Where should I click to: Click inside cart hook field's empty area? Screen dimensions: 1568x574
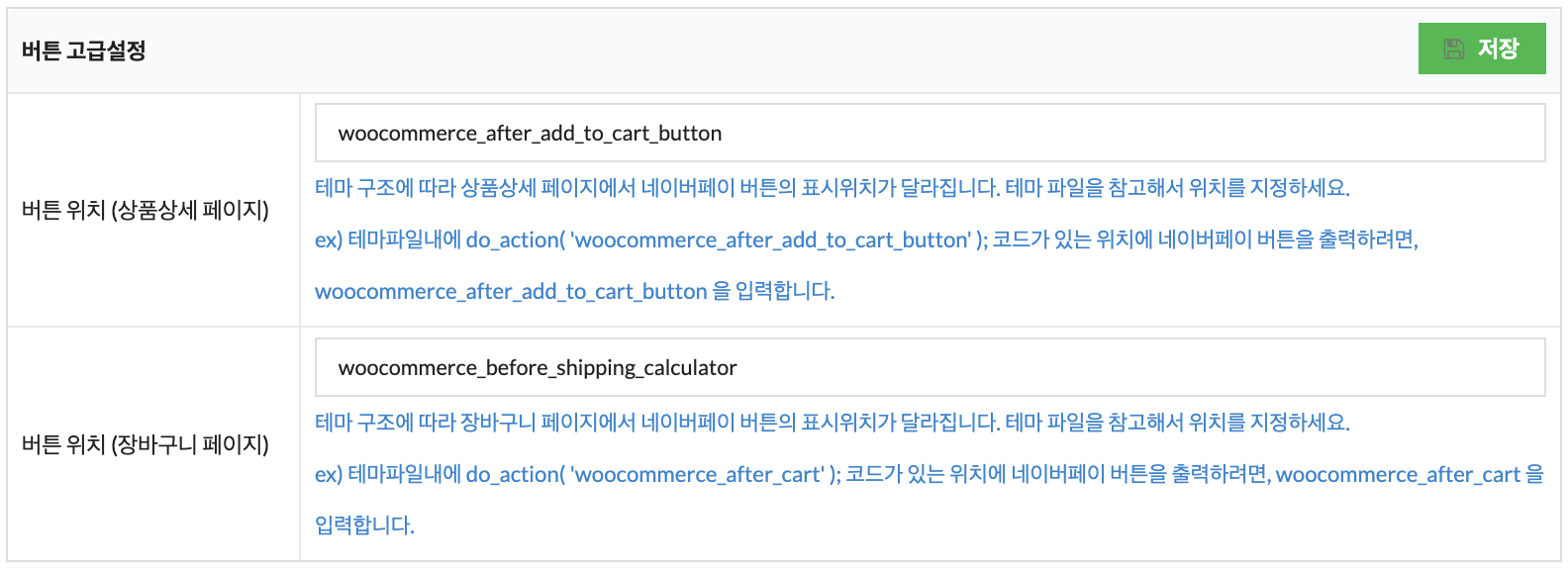tap(1138, 367)
